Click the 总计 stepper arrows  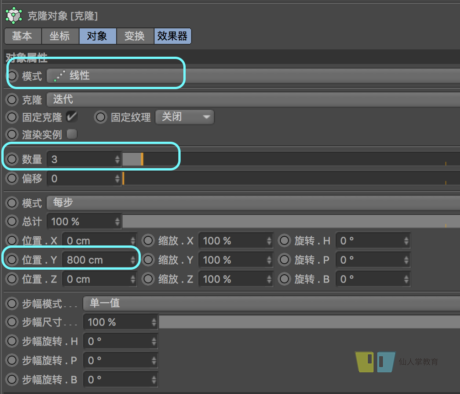point(117,222)
